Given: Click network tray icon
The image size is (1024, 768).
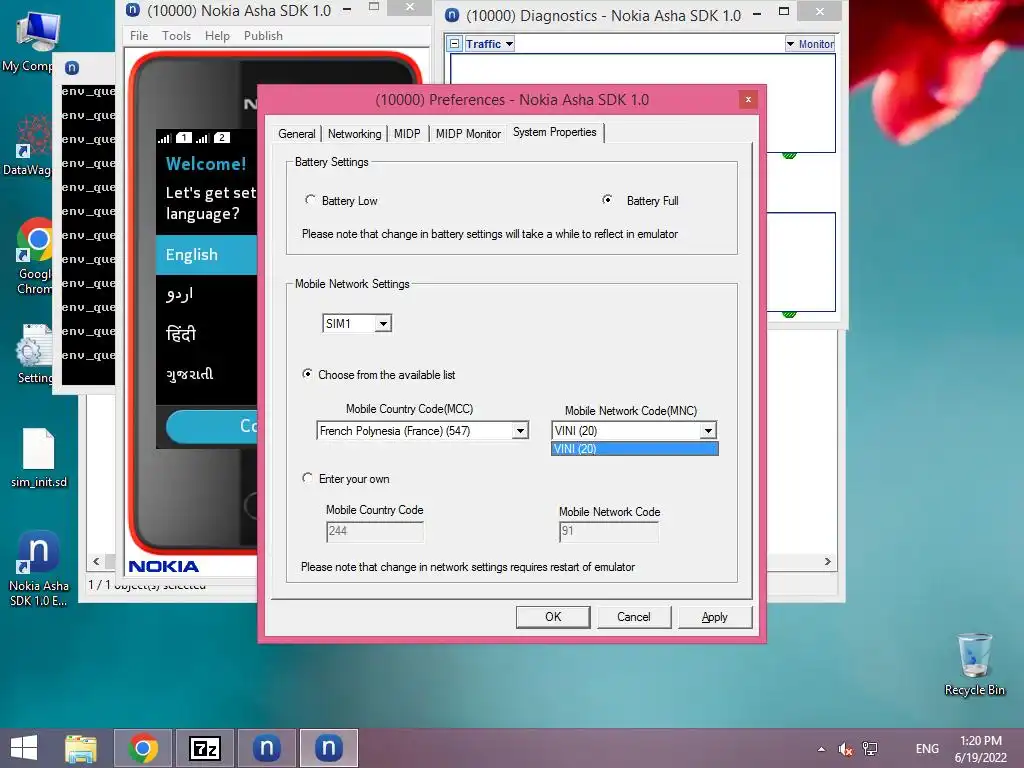Looking at the screenshot, I should click(x=870, y=749).
